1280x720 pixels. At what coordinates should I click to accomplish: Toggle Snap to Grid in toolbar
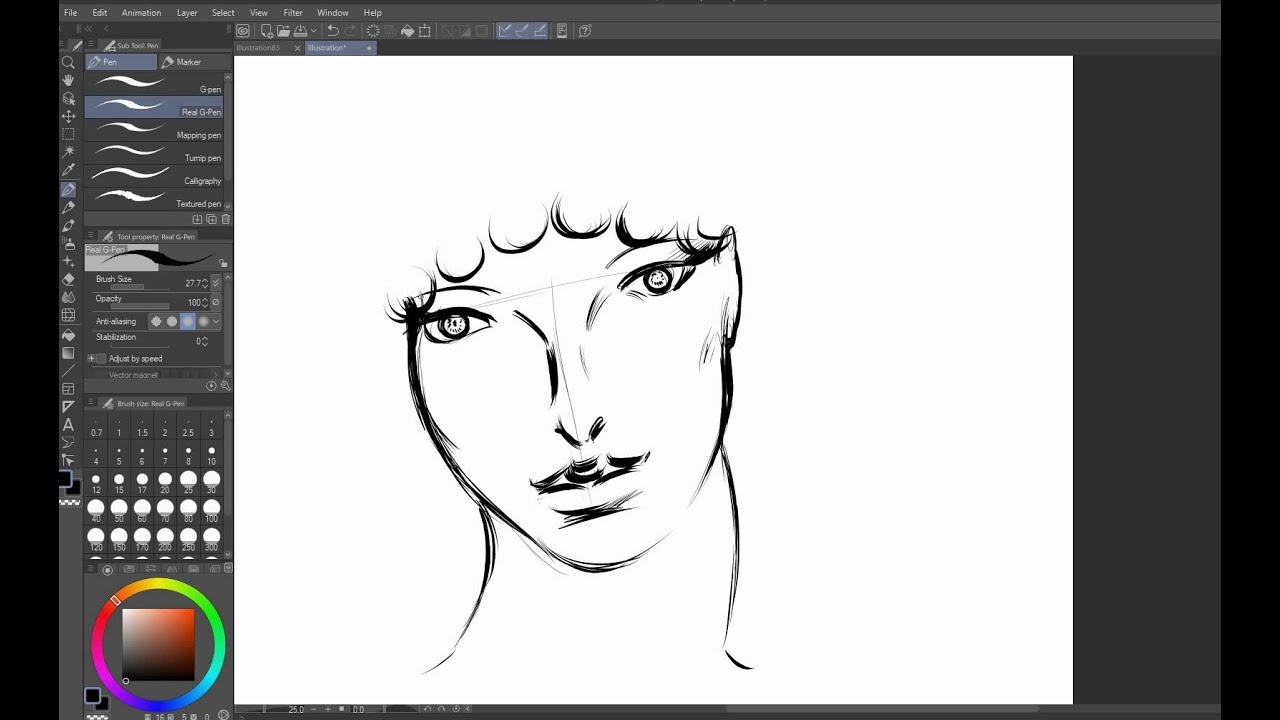540,31
